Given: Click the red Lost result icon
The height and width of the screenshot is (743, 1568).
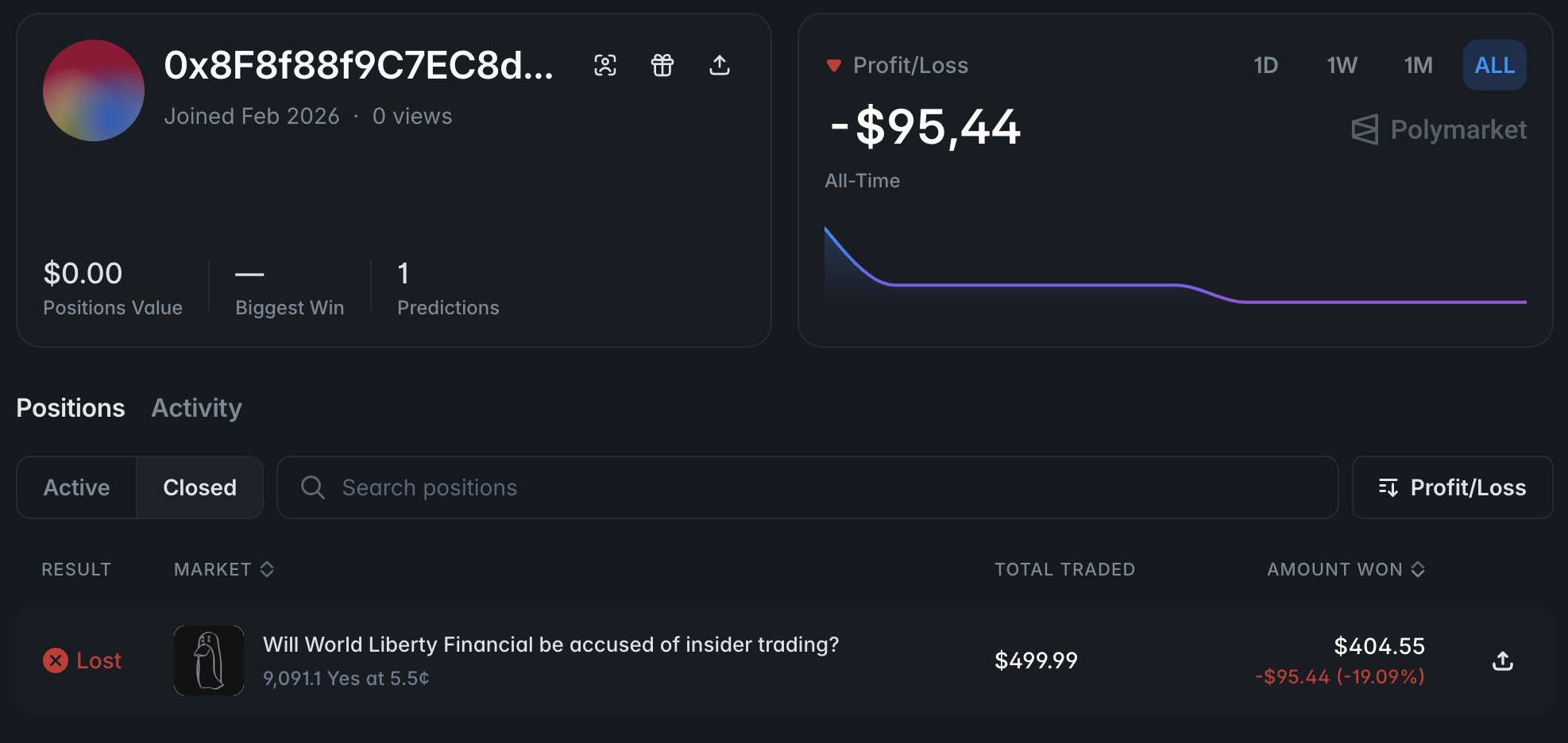Looking at the screenshot, I should (56, 660).
